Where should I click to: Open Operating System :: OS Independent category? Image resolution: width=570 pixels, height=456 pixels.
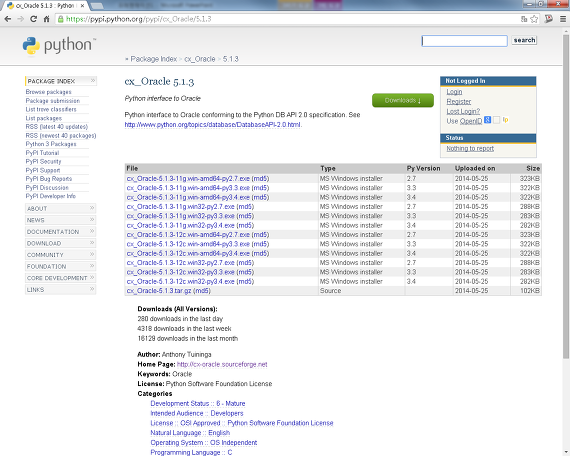click(204, 443)
